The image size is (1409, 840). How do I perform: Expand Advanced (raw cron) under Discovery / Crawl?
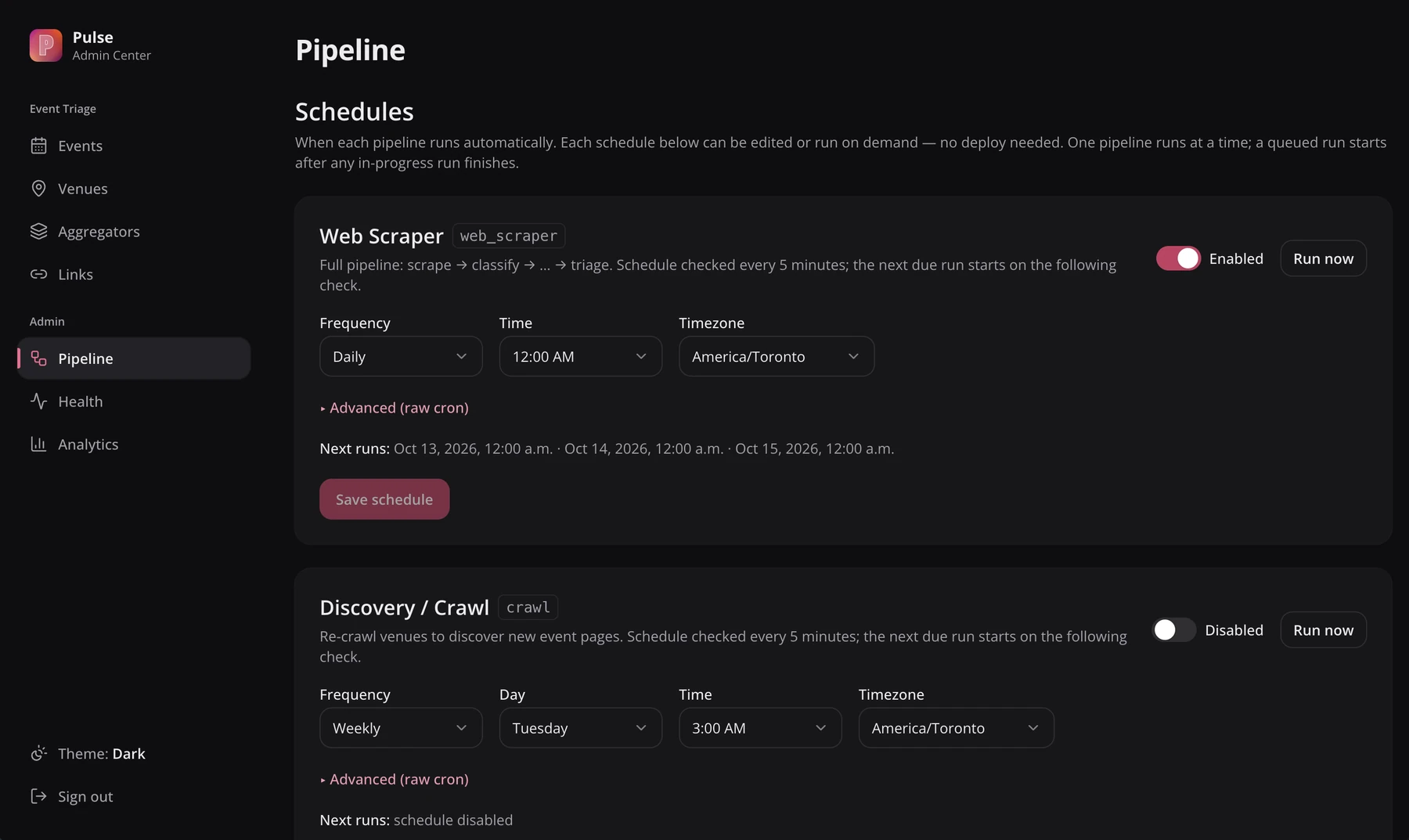pos(395,780)
